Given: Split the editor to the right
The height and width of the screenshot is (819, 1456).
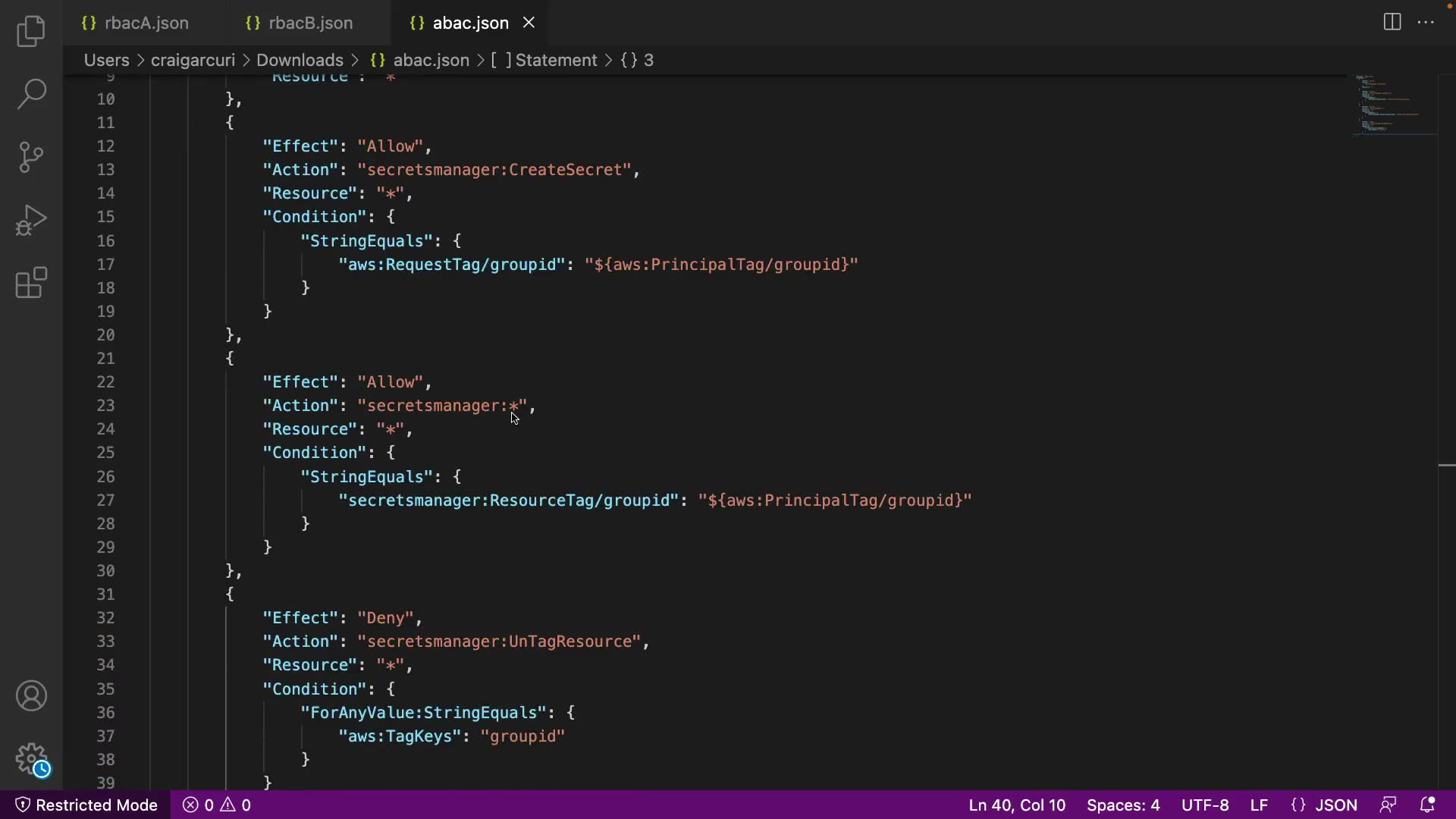Looking at the screenshot, I should tap(1392, 22).
